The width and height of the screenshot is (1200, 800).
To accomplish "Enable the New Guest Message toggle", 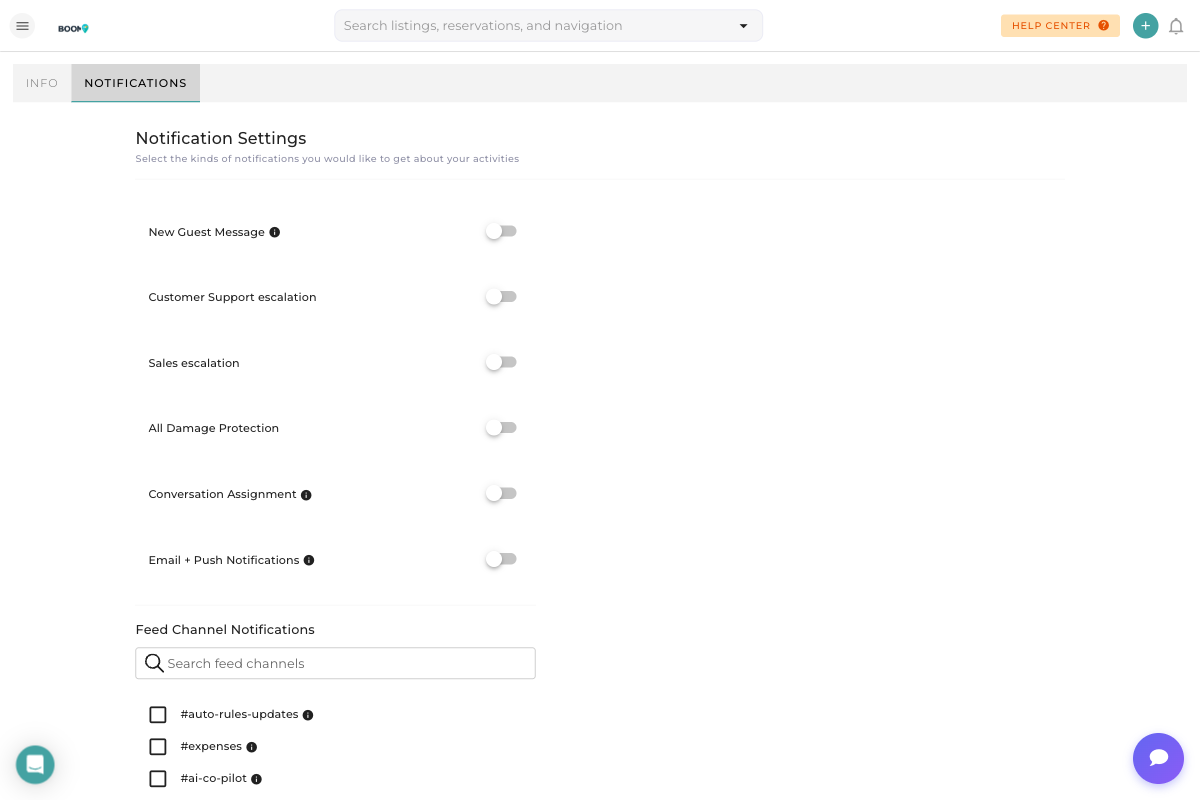I will 501,231.
